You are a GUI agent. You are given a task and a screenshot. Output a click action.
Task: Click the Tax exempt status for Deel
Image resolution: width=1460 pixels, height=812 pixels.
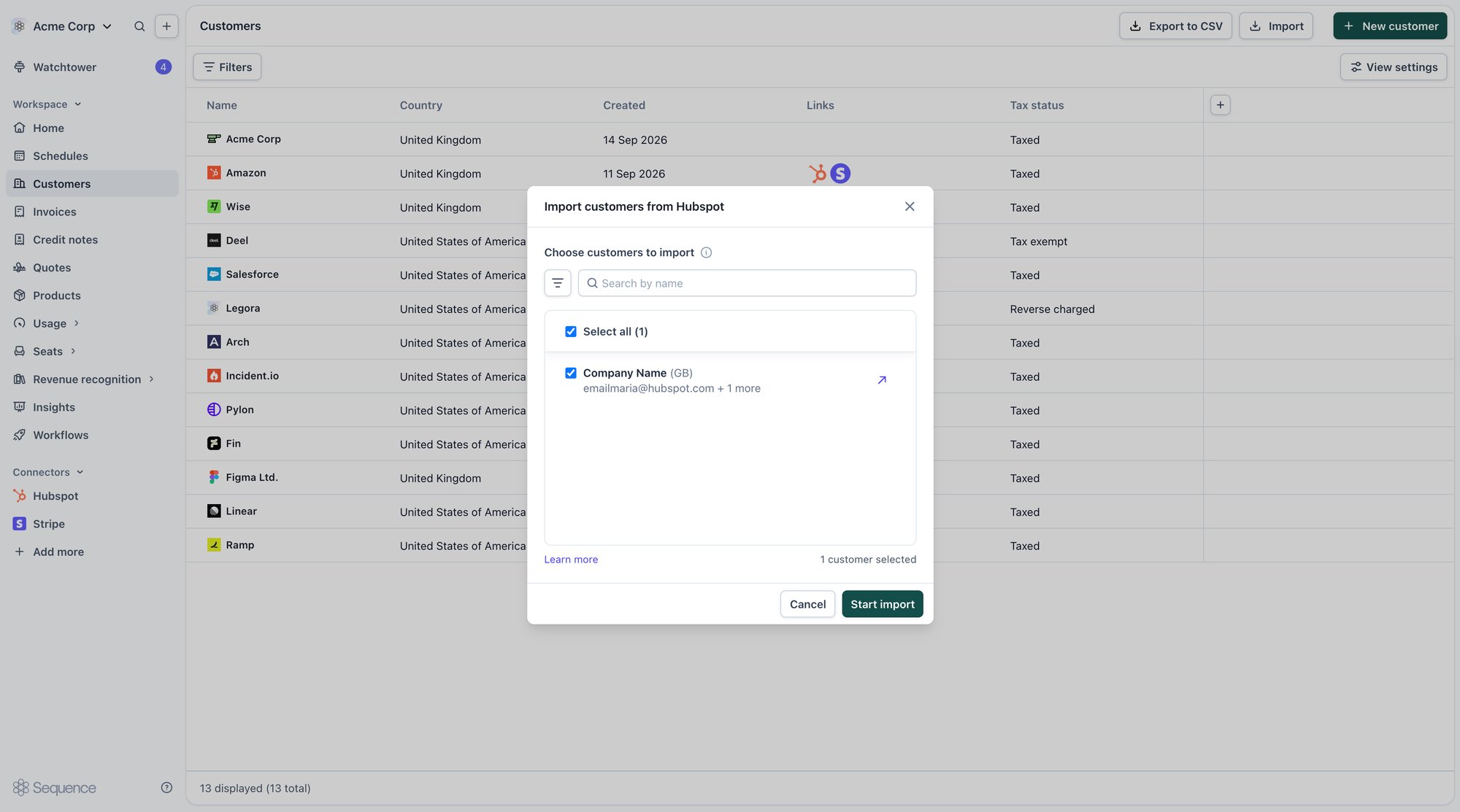1038,241
